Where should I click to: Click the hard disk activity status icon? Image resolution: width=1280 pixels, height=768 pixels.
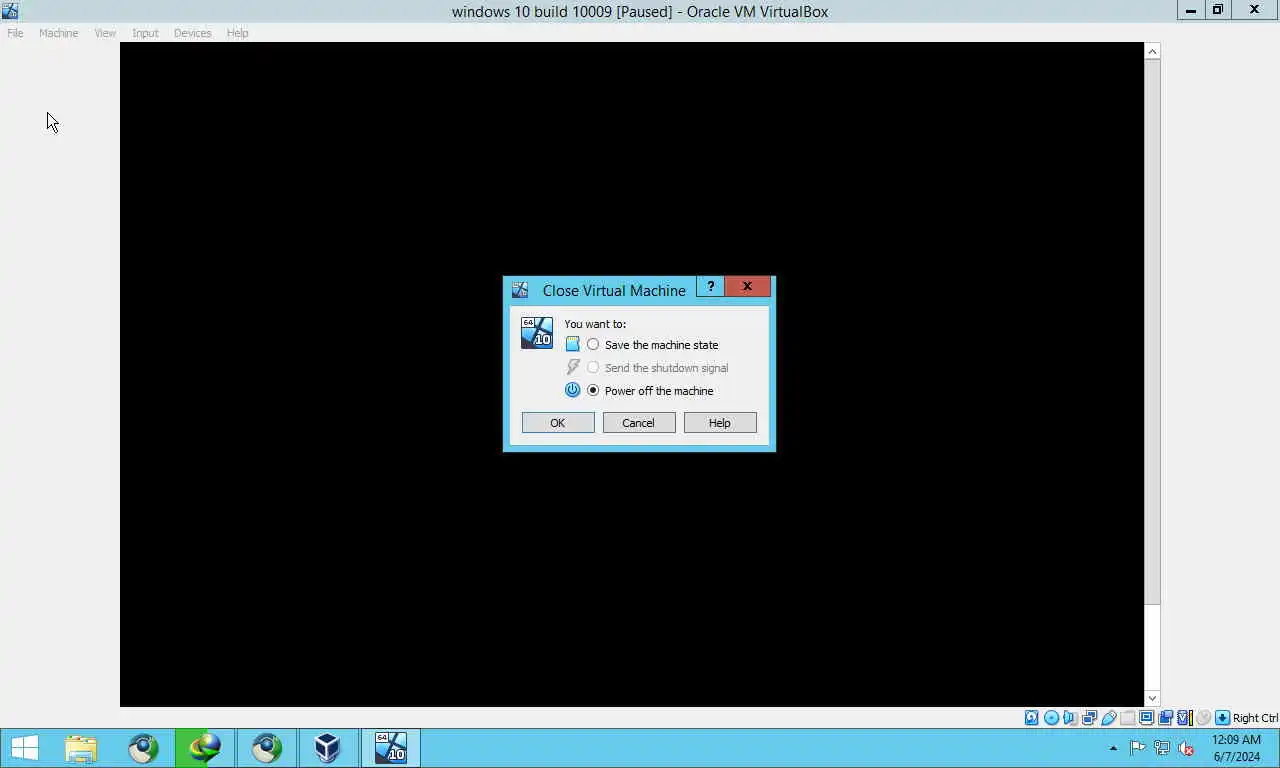[x=1031, y=718]
